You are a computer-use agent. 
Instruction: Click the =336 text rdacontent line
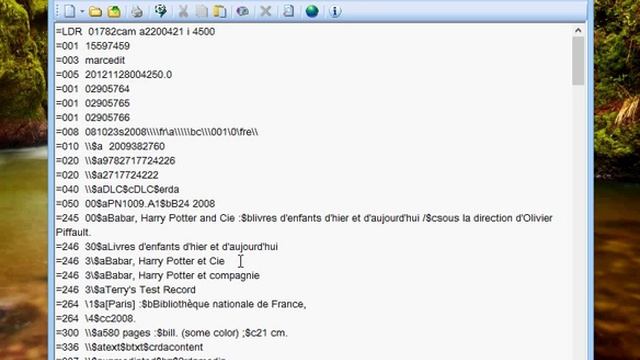click(x=129, y=347)
